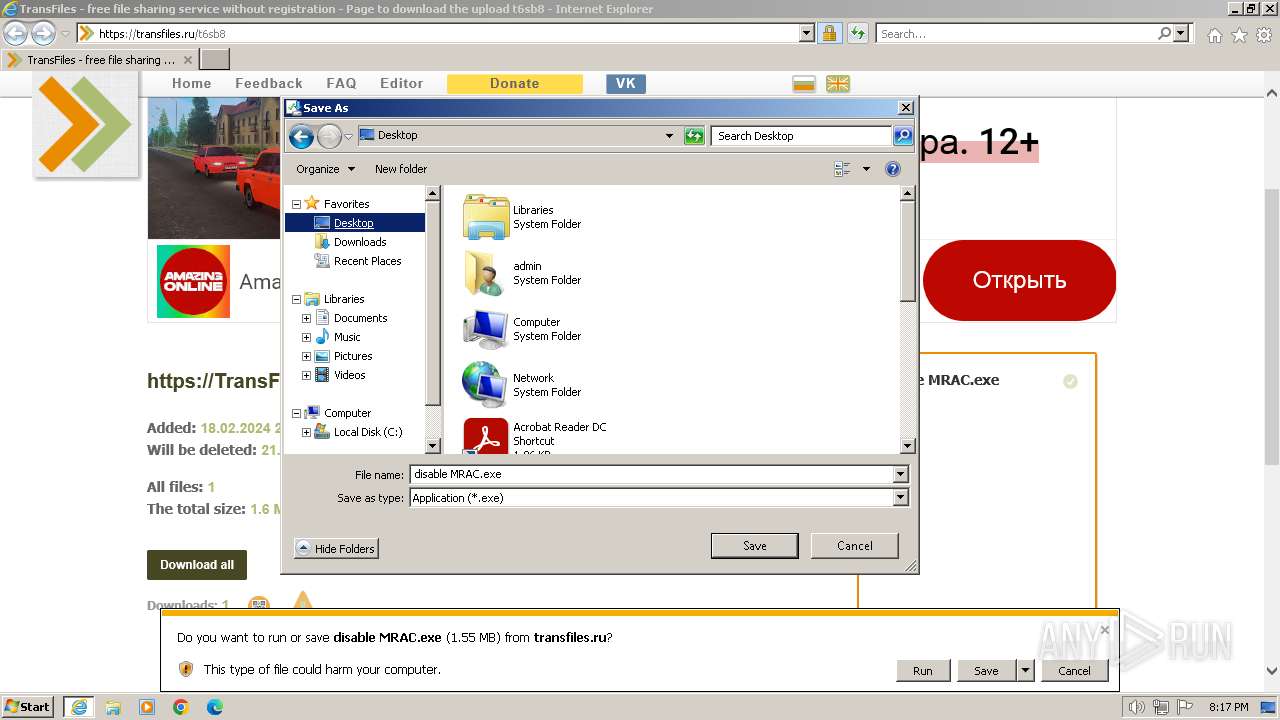Image resolution: width=1280 pixels, height=720 pixels.
Task: Select Recent Places in navigation tree
Action: pyautogui.click(x=367, y=261)
